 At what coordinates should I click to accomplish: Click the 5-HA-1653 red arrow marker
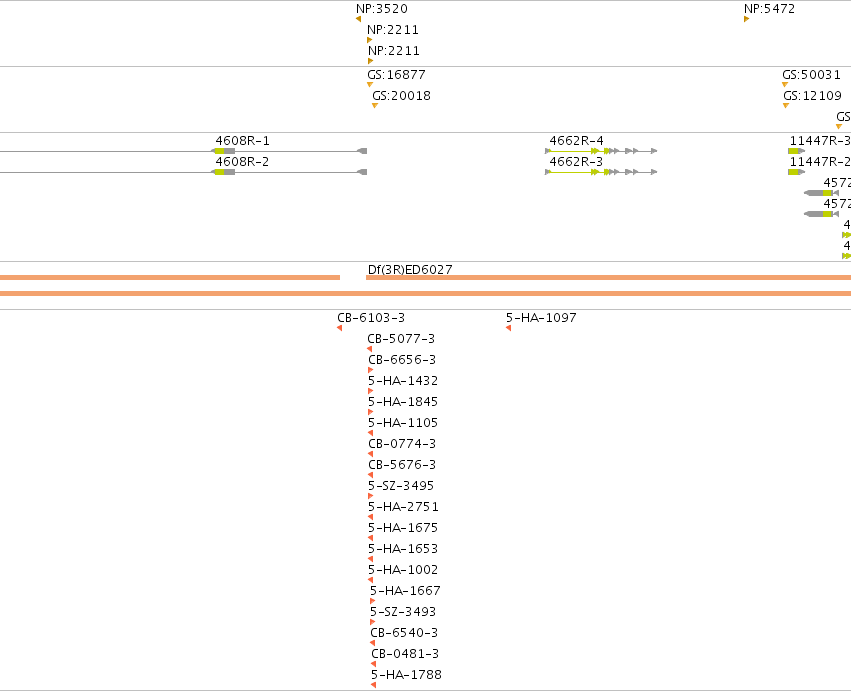371,559
